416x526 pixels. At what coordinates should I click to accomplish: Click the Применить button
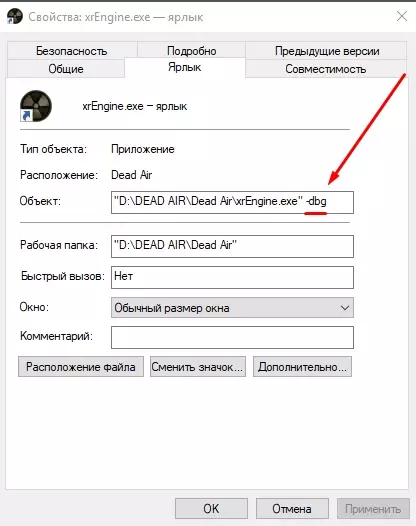point(373,509)
